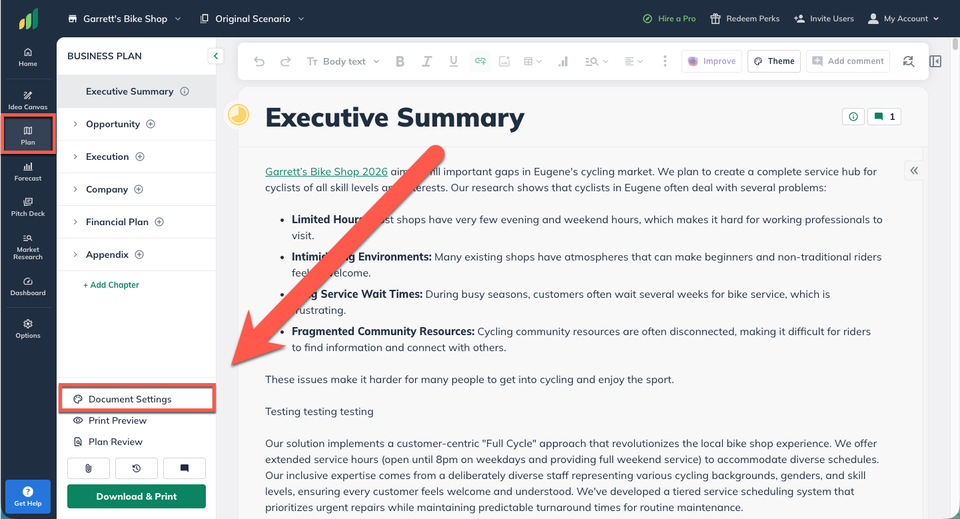The image size is (960, 519).
Task: Click the insert chart toolbar icon
Action: click(x=563, y=61)
